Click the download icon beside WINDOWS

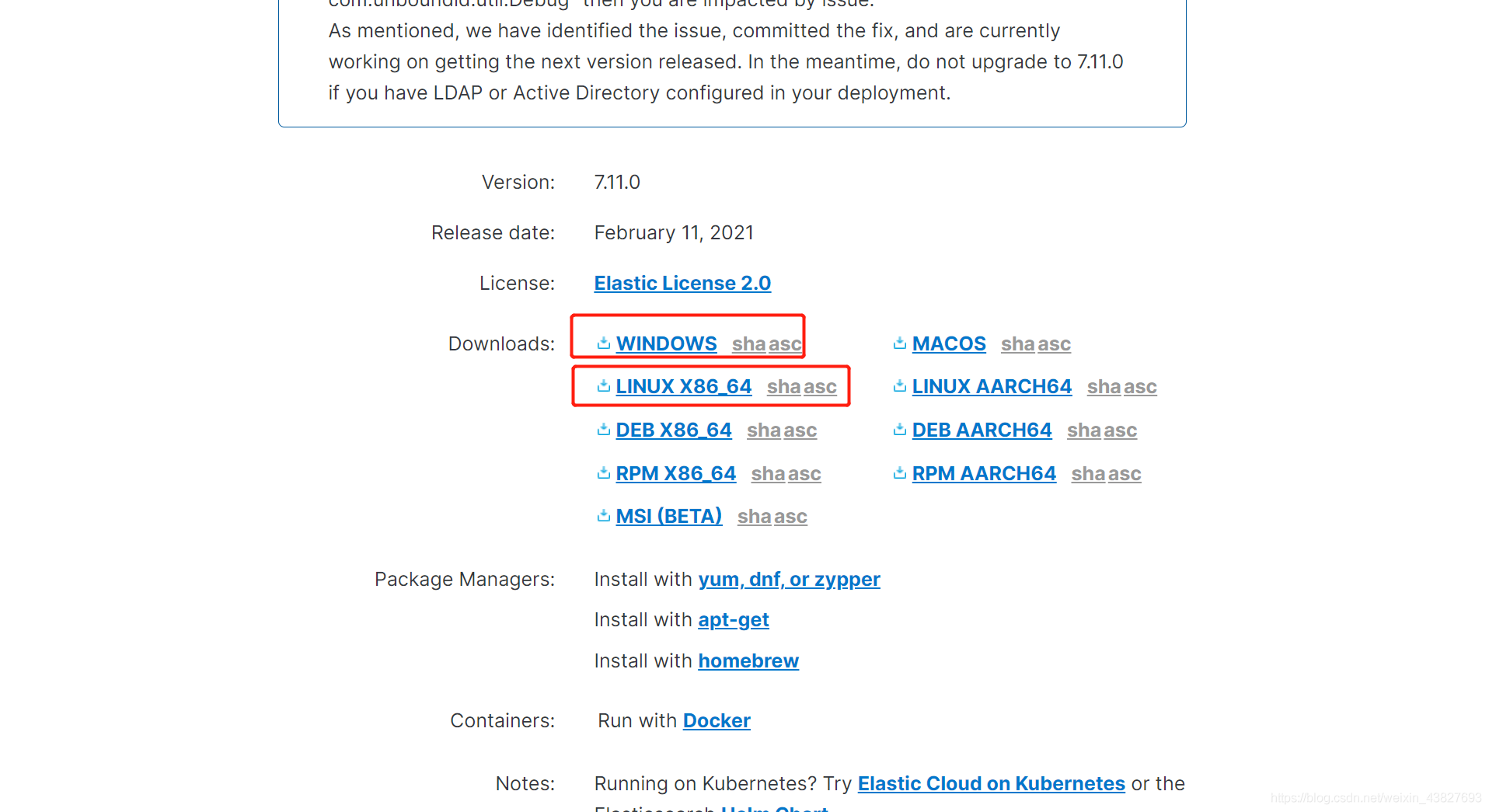tap(604, 343)
